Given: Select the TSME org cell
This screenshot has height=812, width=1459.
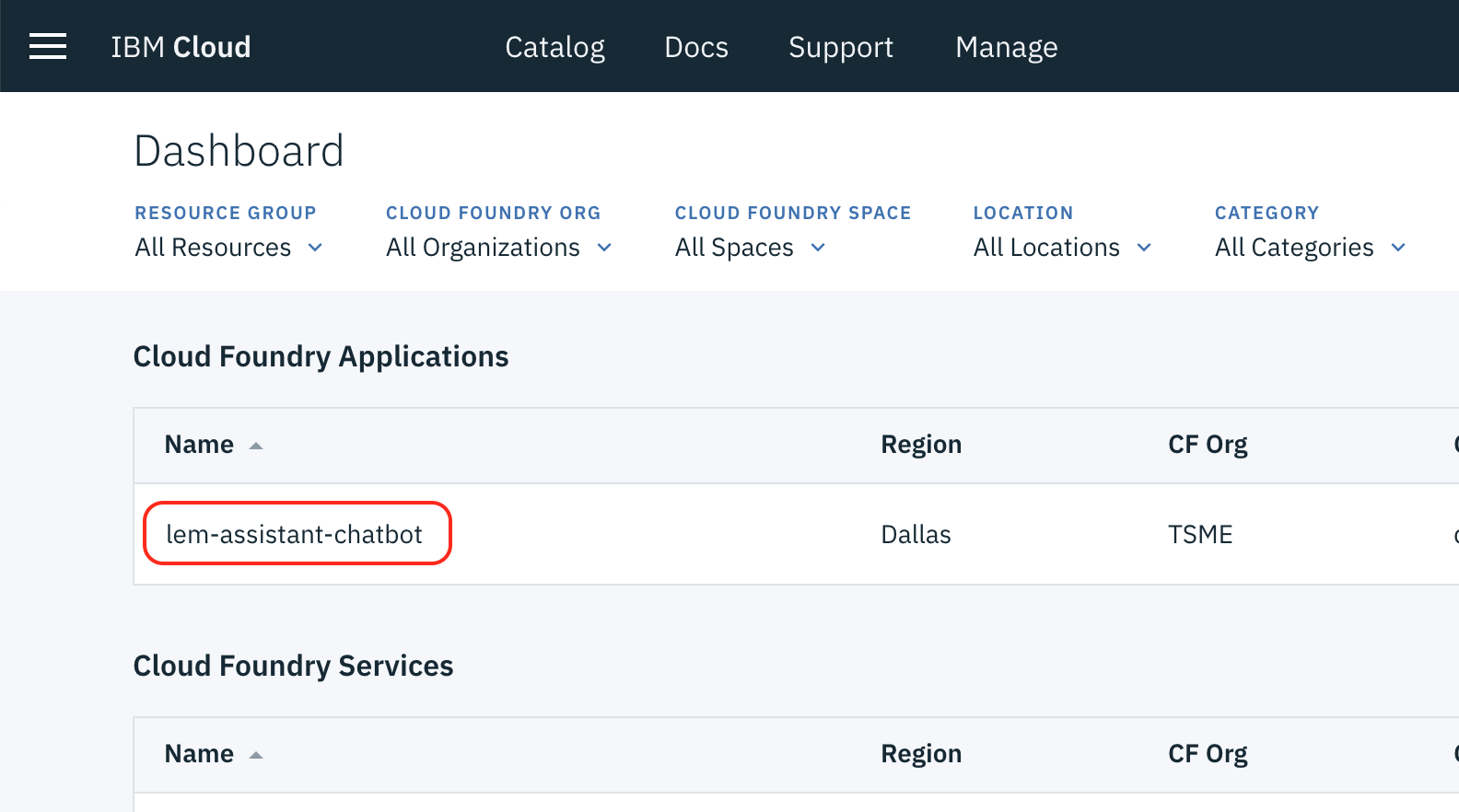Looking at the screenshot, I should coord(1200,535).
